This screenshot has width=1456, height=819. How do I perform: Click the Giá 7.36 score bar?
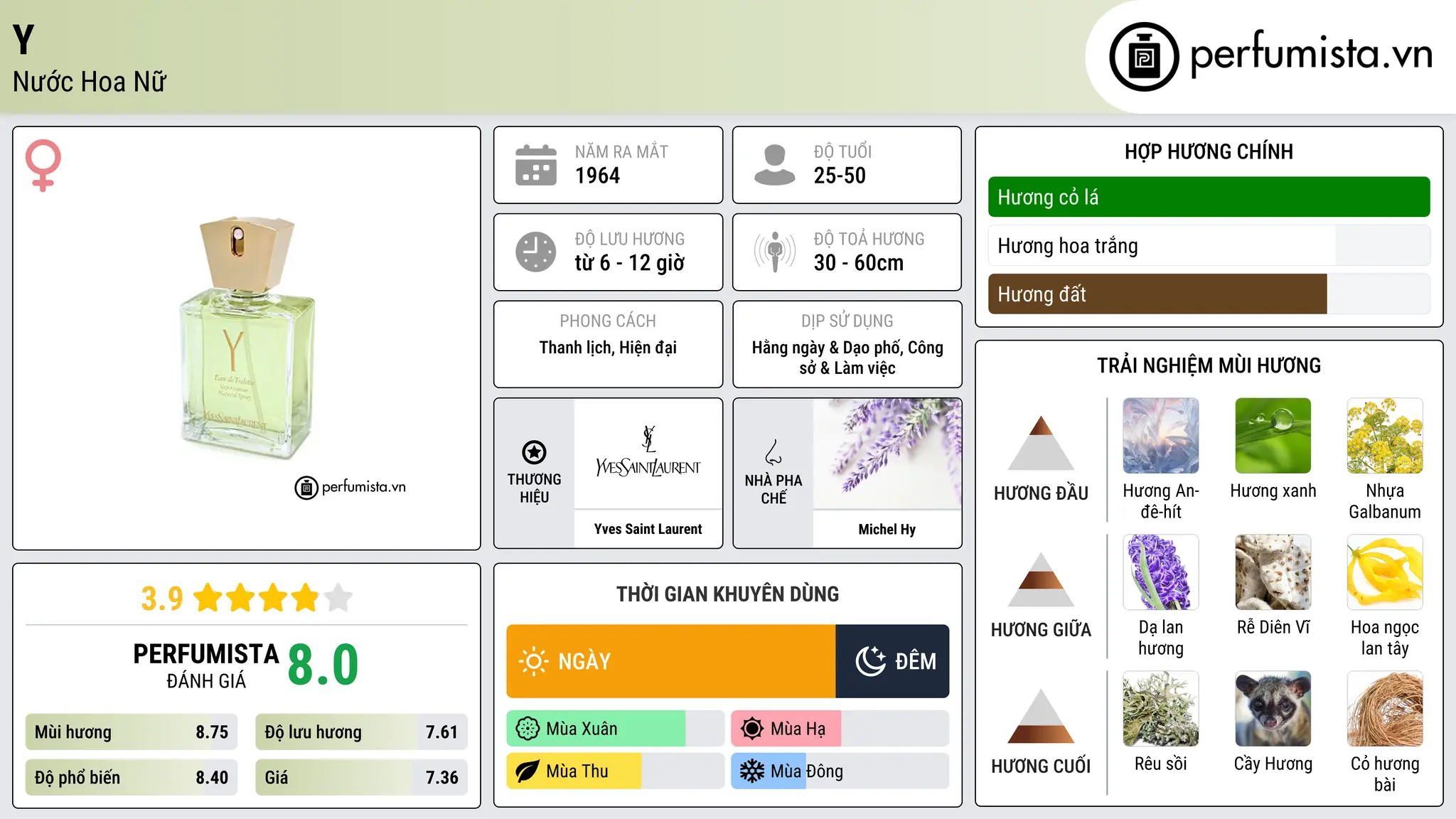click(362, 778)
